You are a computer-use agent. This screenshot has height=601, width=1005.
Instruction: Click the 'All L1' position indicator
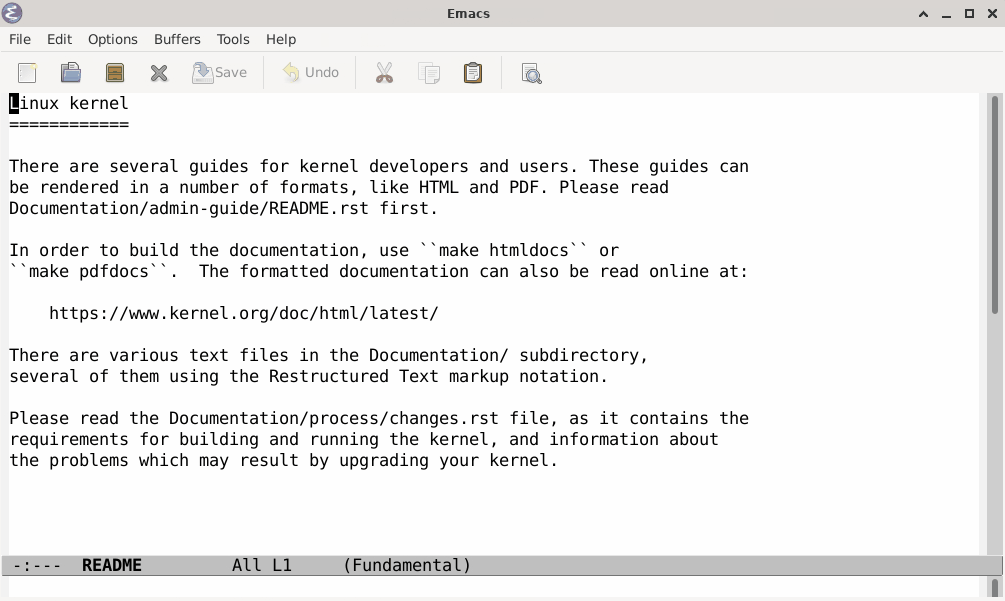[262, 565]
